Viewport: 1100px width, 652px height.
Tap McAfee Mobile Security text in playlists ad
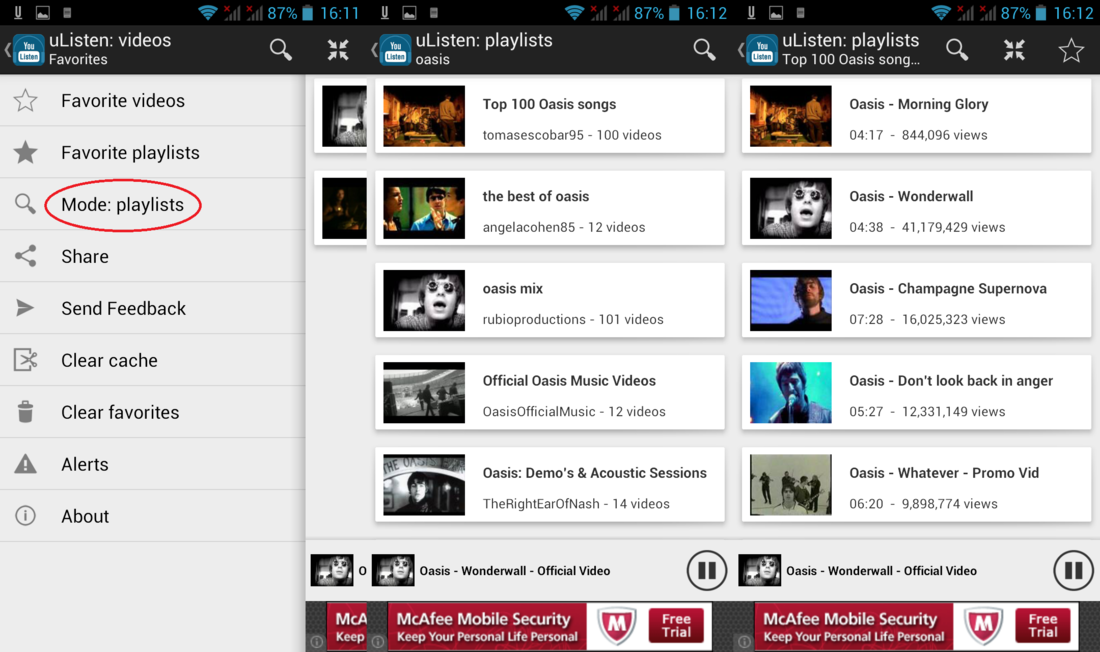click(x=483, y=618)
